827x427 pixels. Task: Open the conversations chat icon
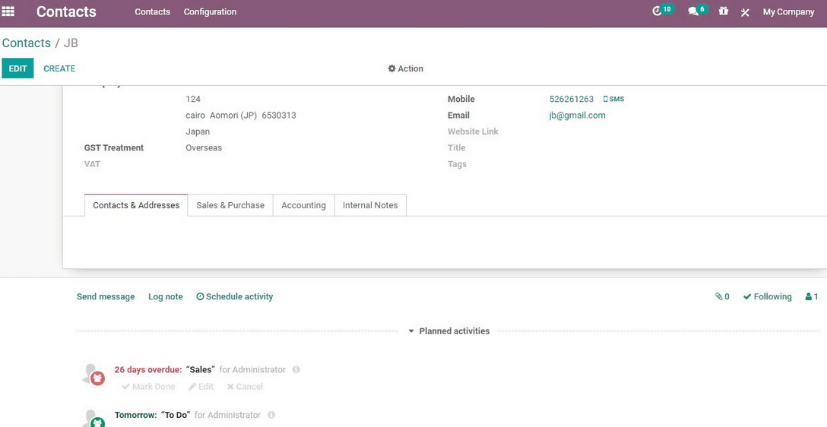click(x=694, y=12)
